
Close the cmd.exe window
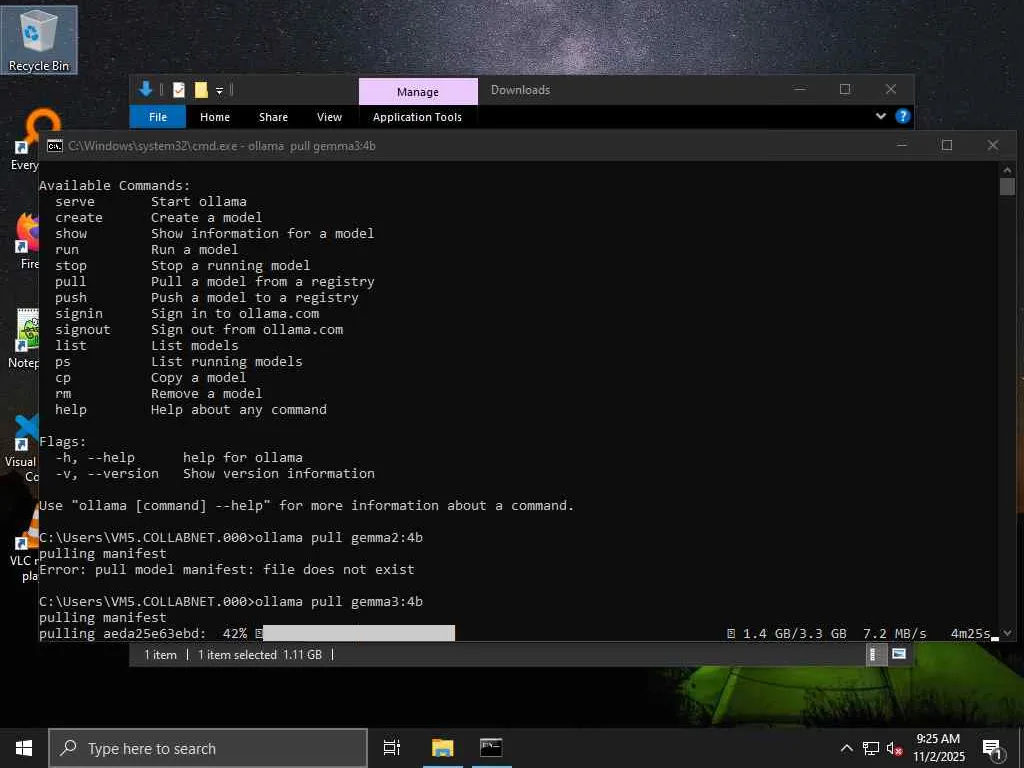[x=993, y=145]
